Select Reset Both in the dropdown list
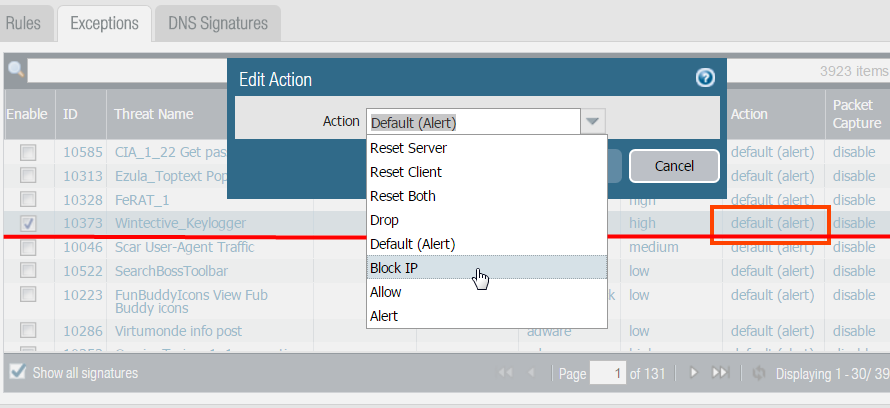This screenshot has width=890, height=408. click(x=402, y=196)
